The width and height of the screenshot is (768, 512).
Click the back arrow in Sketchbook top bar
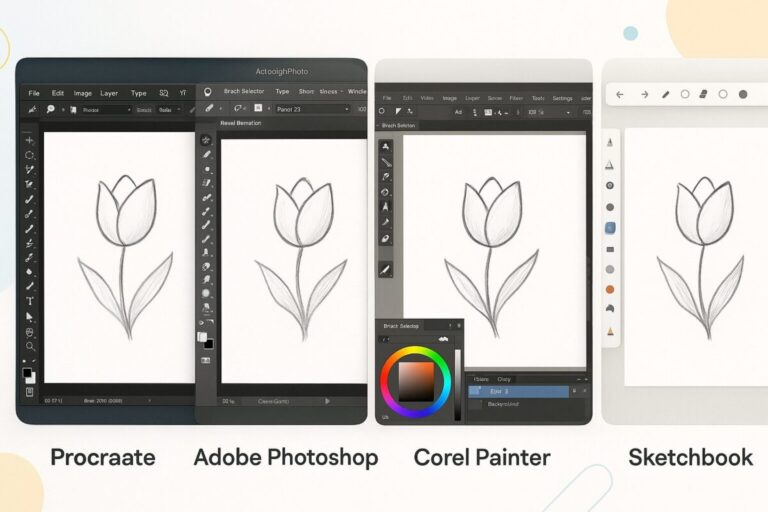coord(620,95)
